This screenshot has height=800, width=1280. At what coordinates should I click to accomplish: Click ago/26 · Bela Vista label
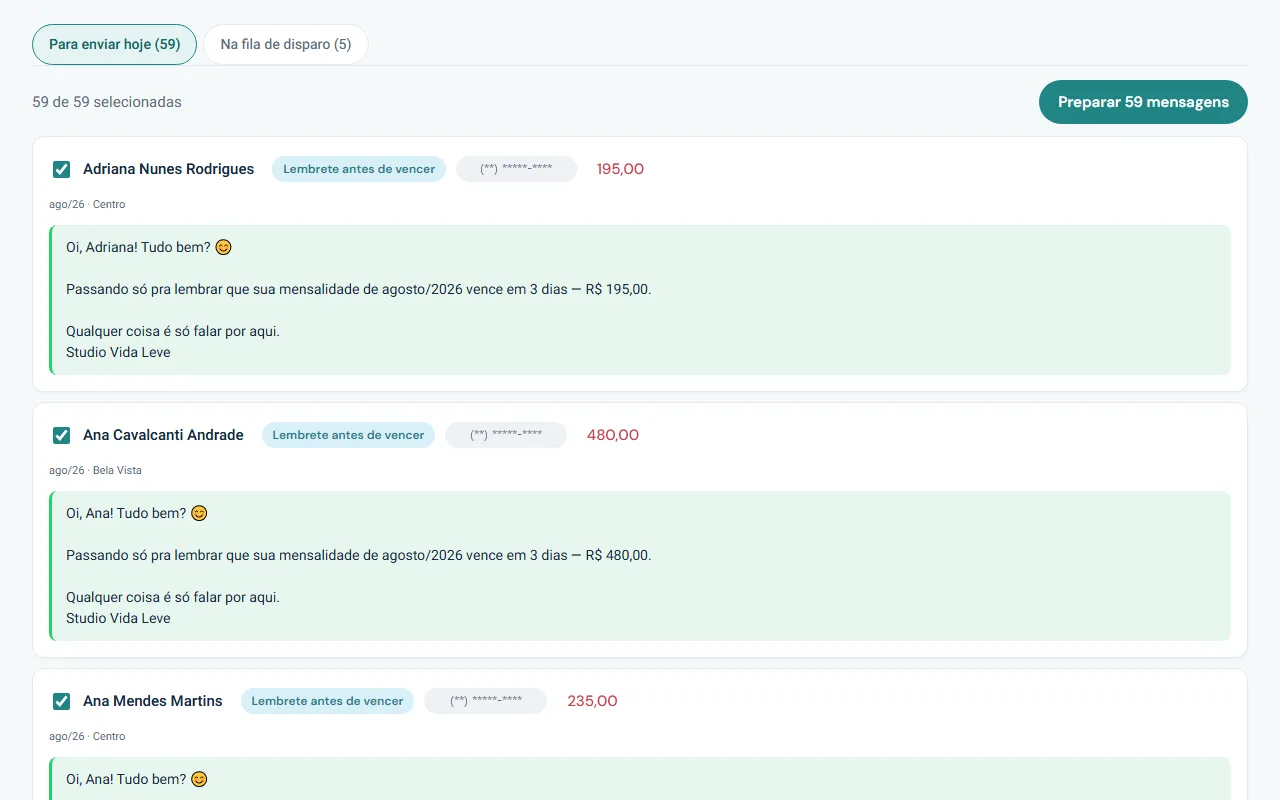coord(95,470)
